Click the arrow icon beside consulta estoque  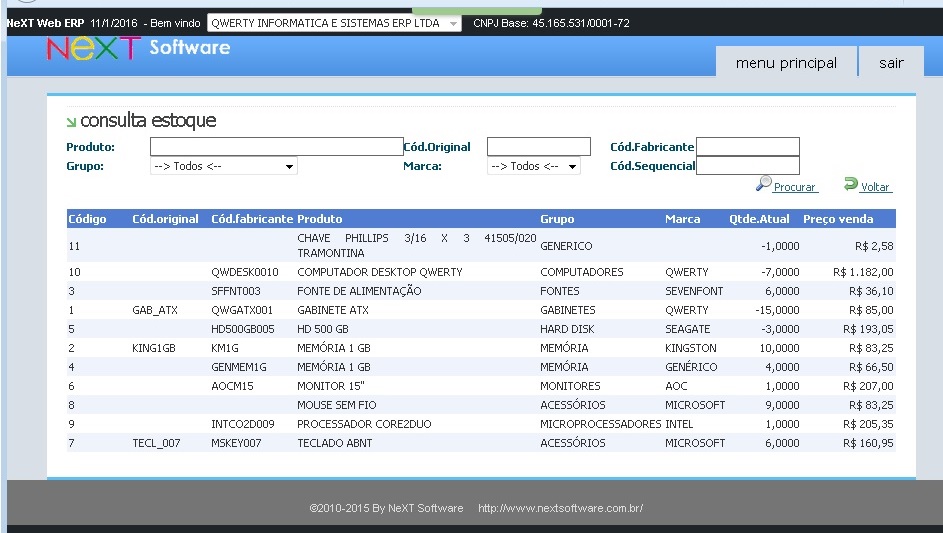pos(72,122)
